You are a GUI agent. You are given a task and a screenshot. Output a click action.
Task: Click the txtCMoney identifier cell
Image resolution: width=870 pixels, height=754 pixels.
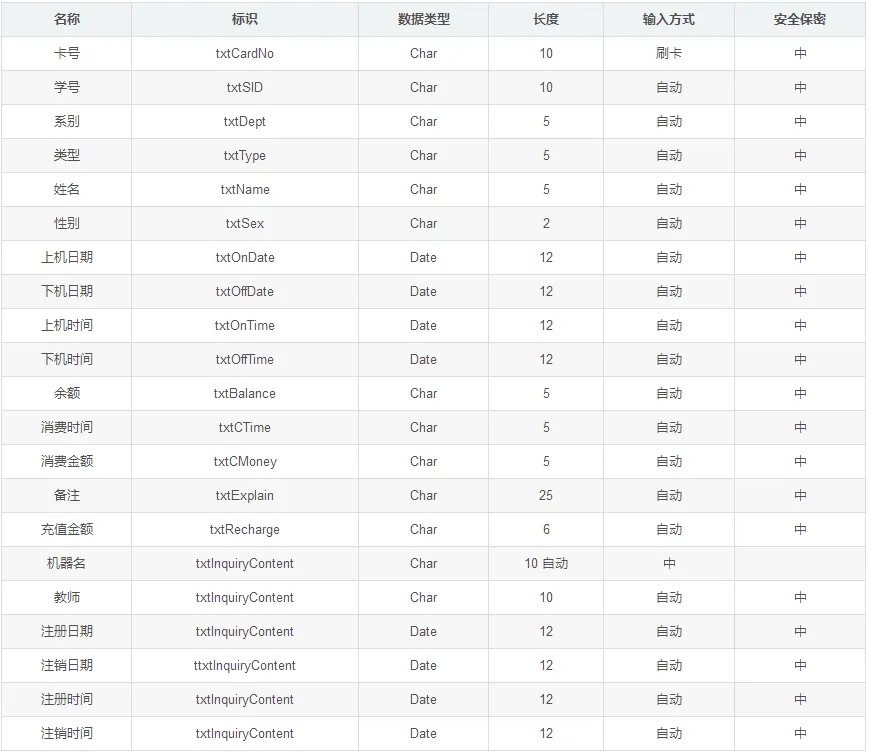pyautogui.click(x=245, y=462)
